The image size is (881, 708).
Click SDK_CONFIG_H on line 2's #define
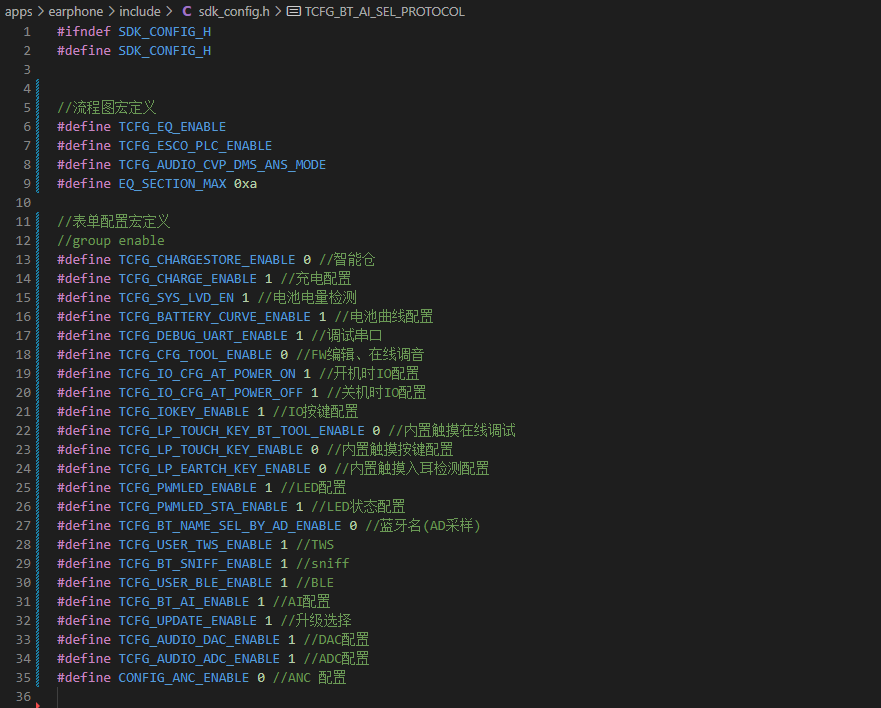pyautogui.click(x=165, y=51)
